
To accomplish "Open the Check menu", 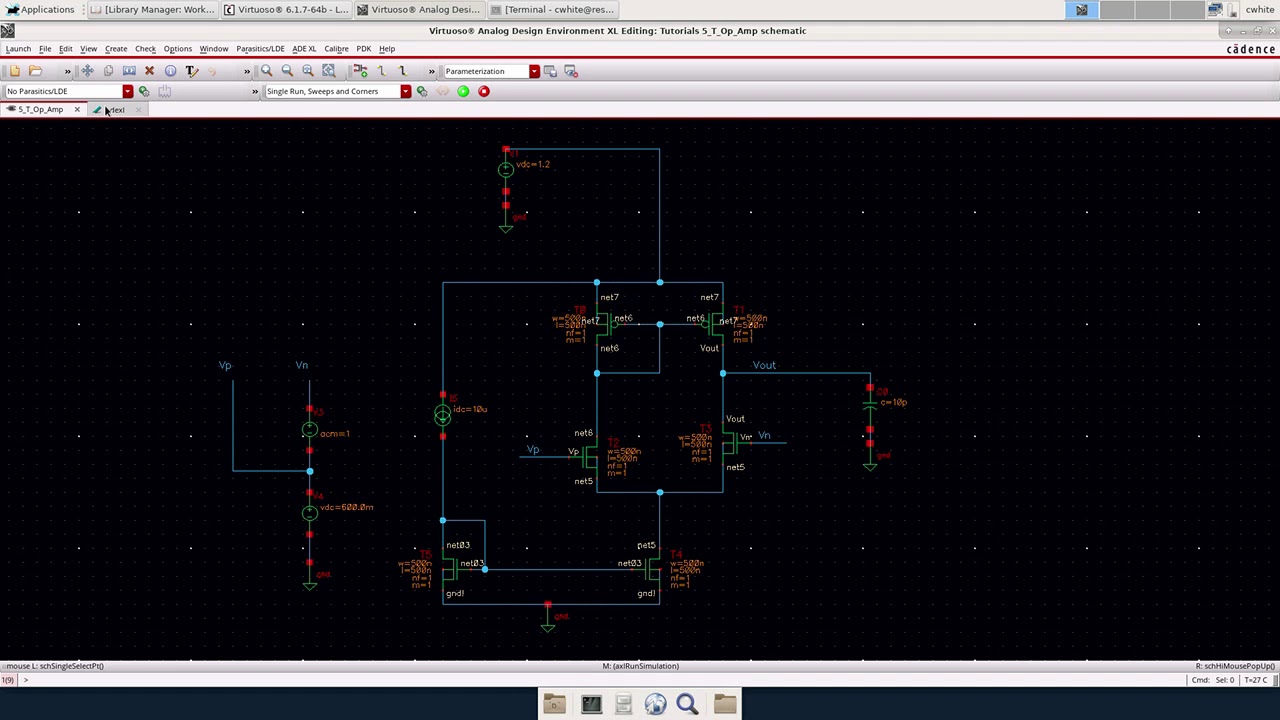I will tap(145, 48).
